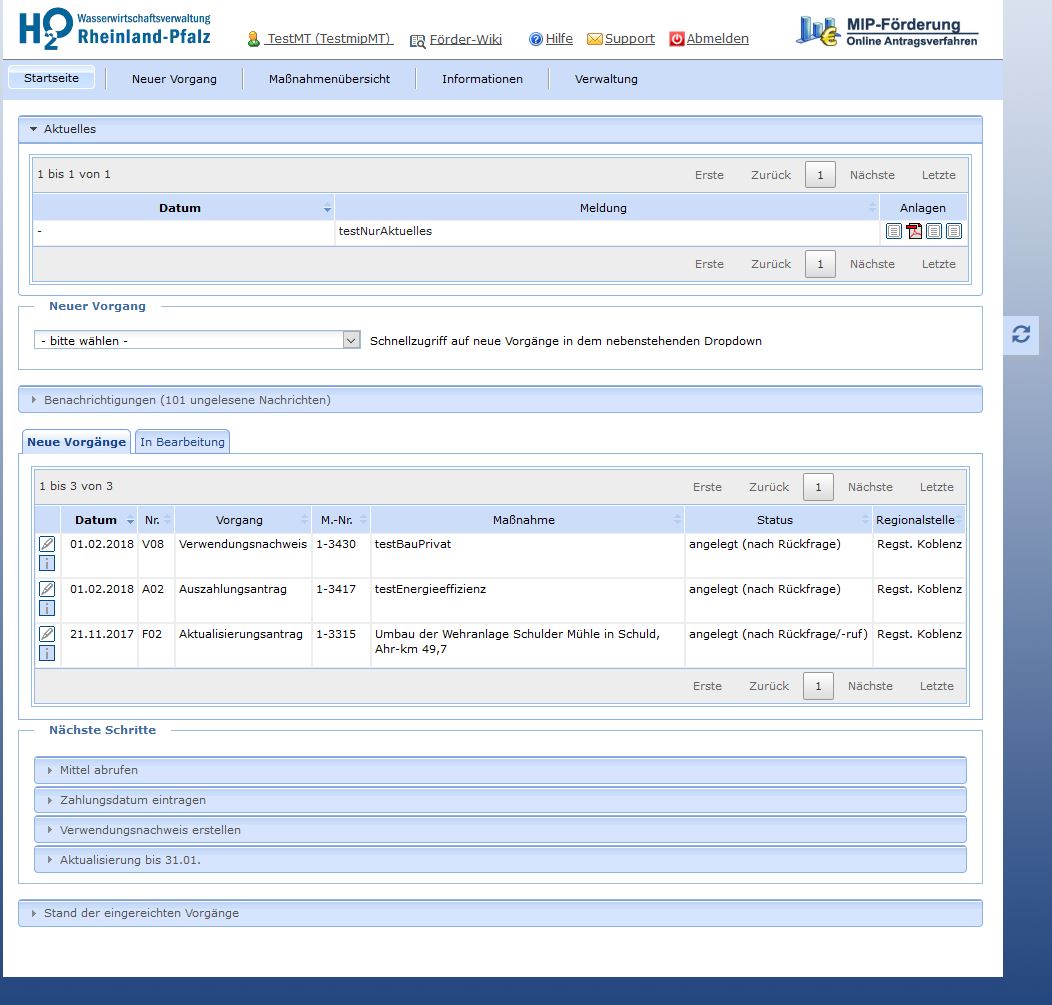Expand the Mittel abrufen section
The width and height of the screenshot is (1052, 1005).
pyautogui.click(x=500, y=770)
